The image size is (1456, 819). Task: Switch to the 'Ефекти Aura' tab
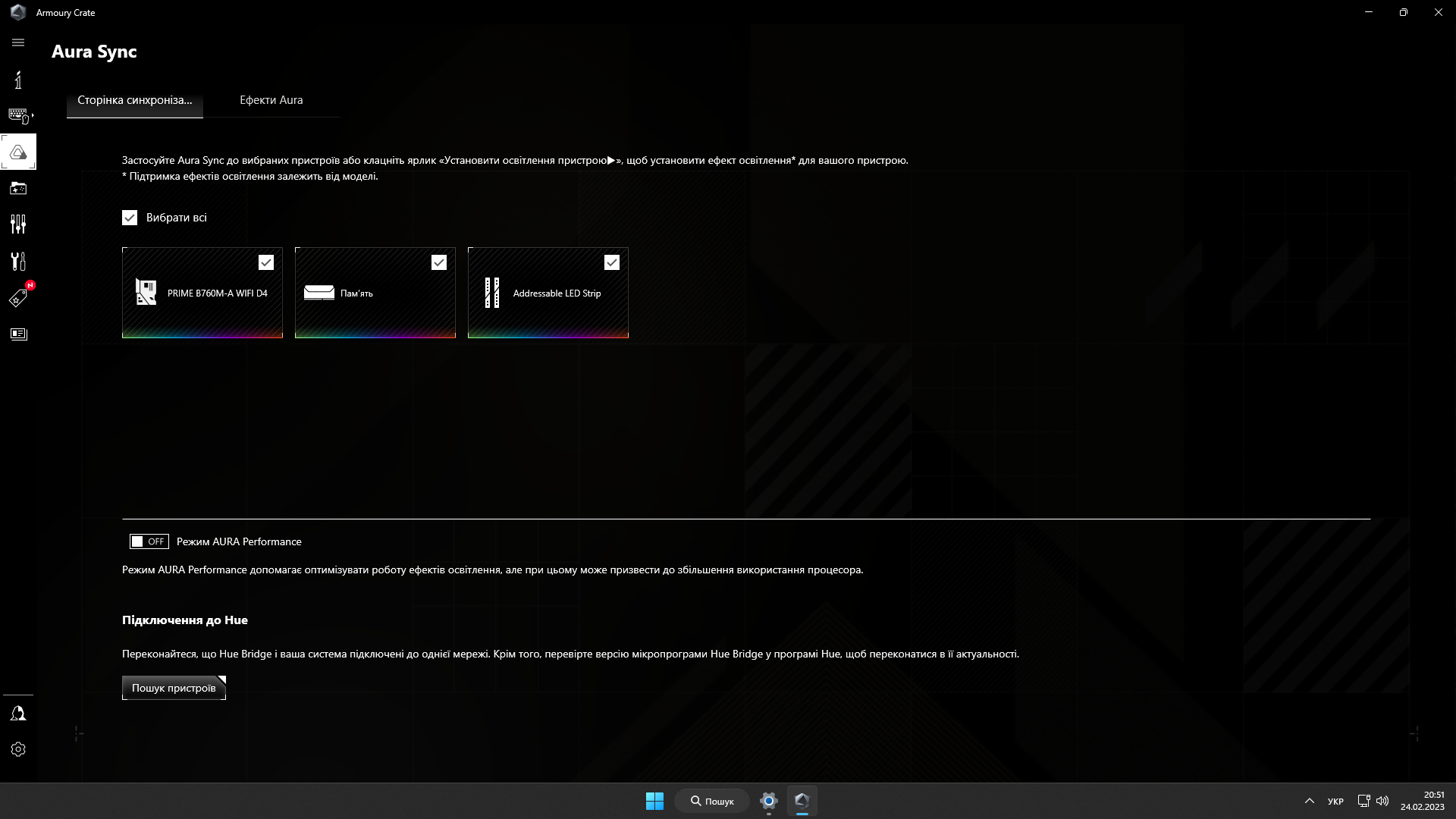click(x=271, y=100)
